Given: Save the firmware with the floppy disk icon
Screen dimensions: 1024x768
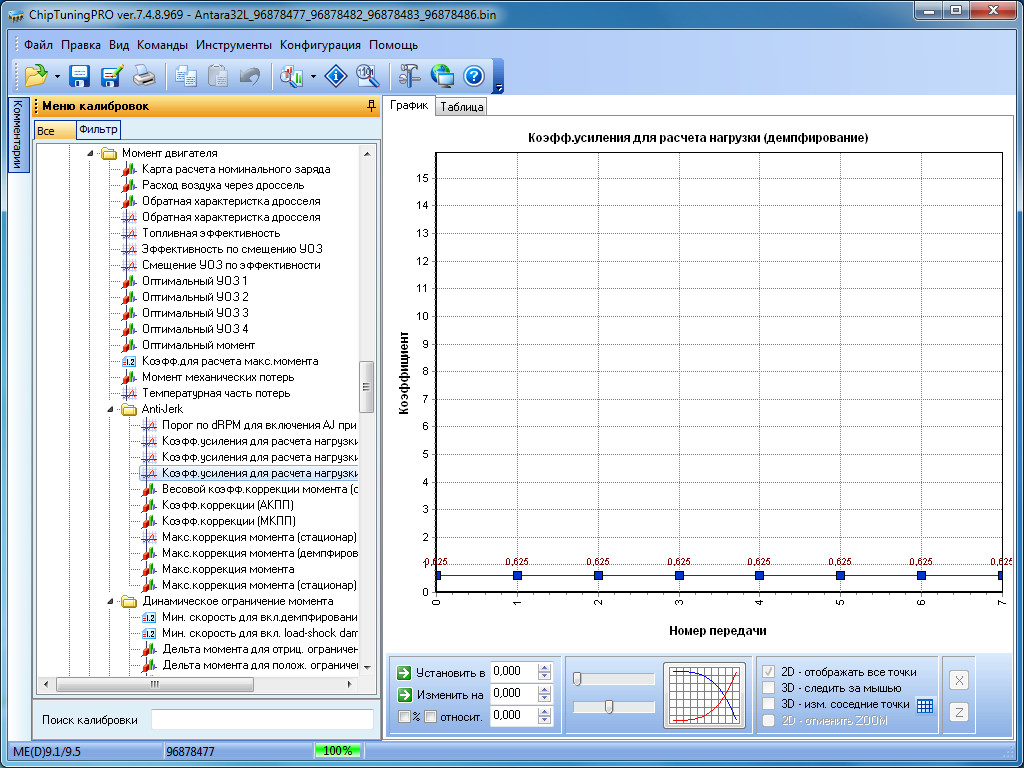Looking at the screenshot, I should pos(80,75).
